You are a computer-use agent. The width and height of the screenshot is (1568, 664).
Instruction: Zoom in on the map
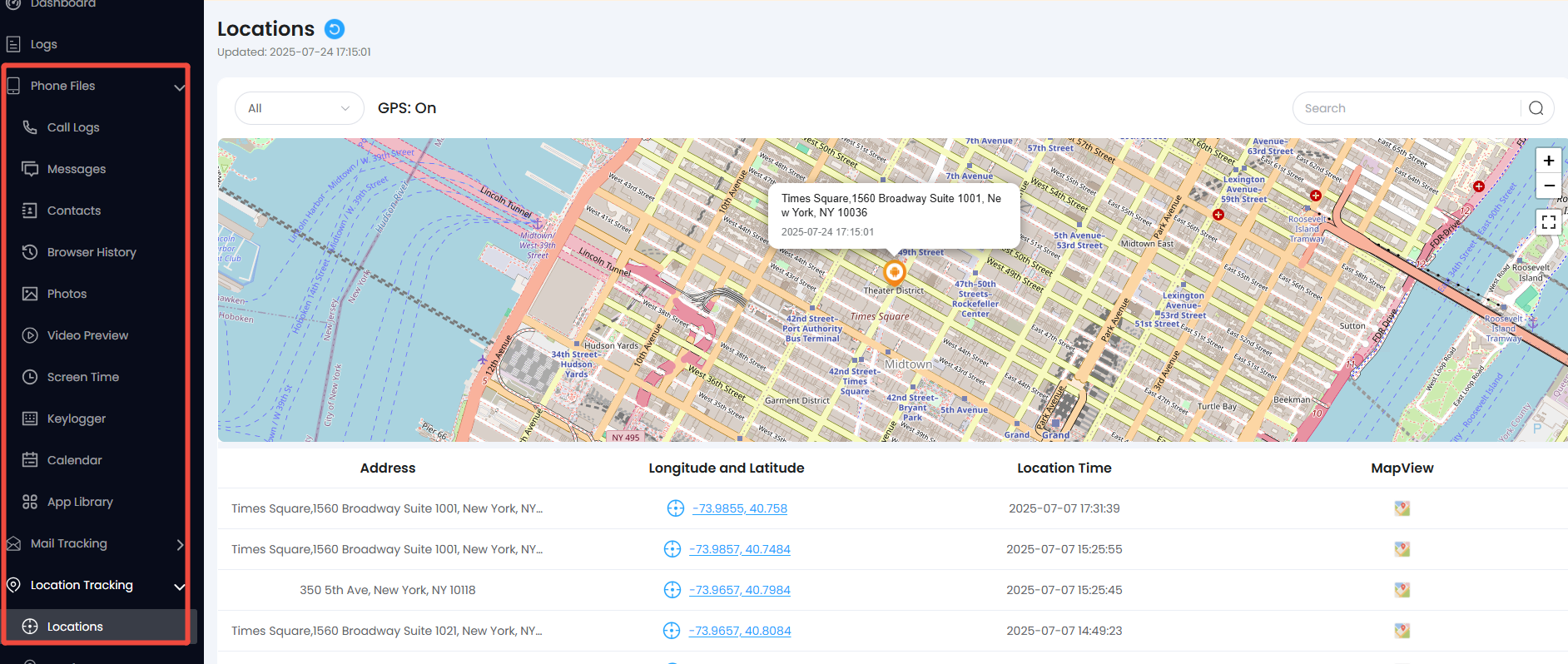coord(1548,161)
